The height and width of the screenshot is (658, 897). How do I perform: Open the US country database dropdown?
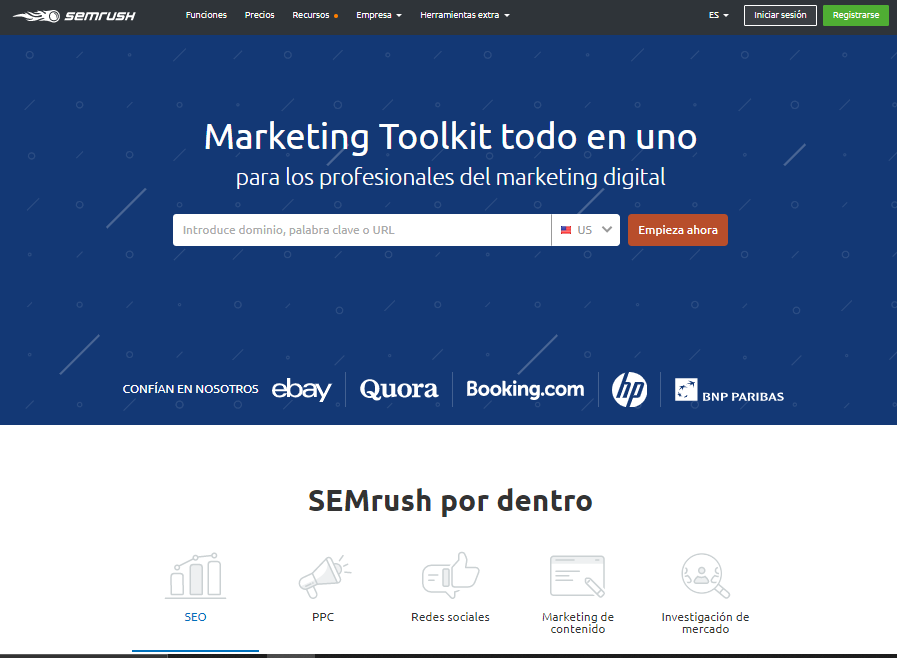click(x=586, y=230)
